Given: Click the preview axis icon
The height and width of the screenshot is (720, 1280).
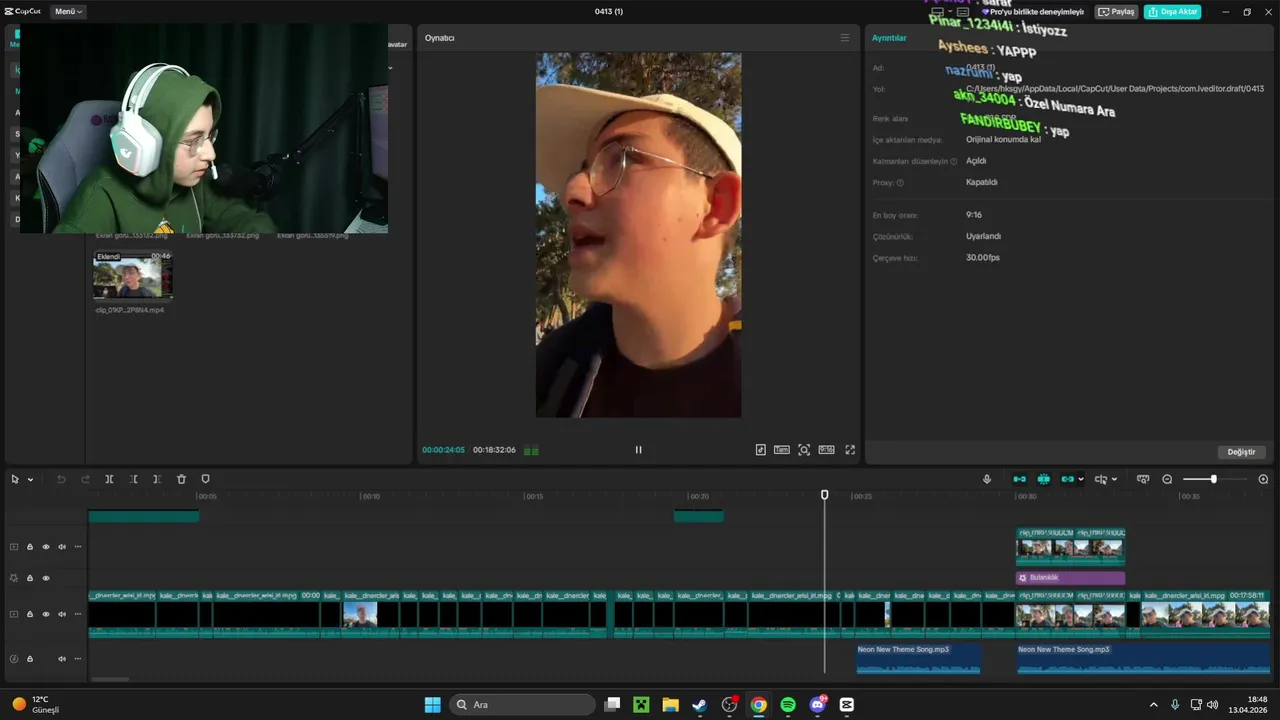Looking at the screenshot, I should click(1101, 479).
